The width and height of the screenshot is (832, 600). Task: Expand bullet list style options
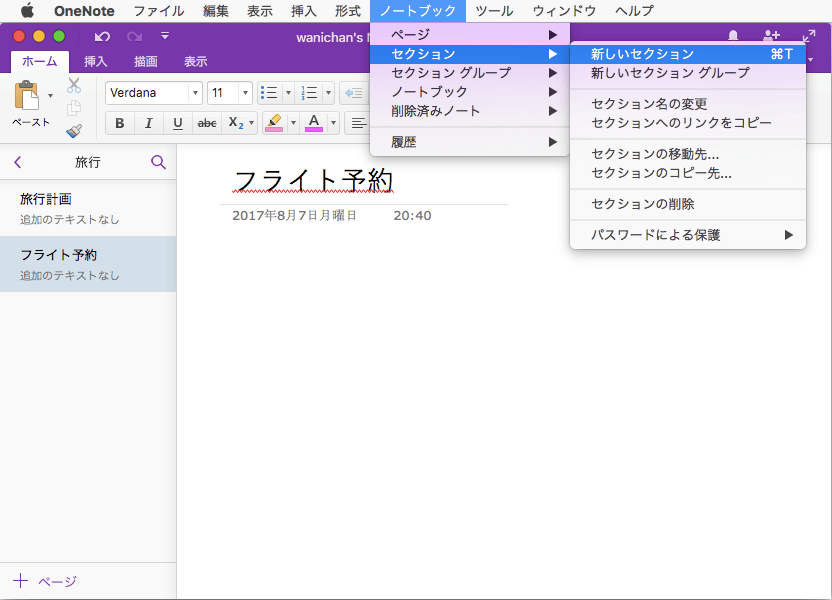click(x=289, y=93)
